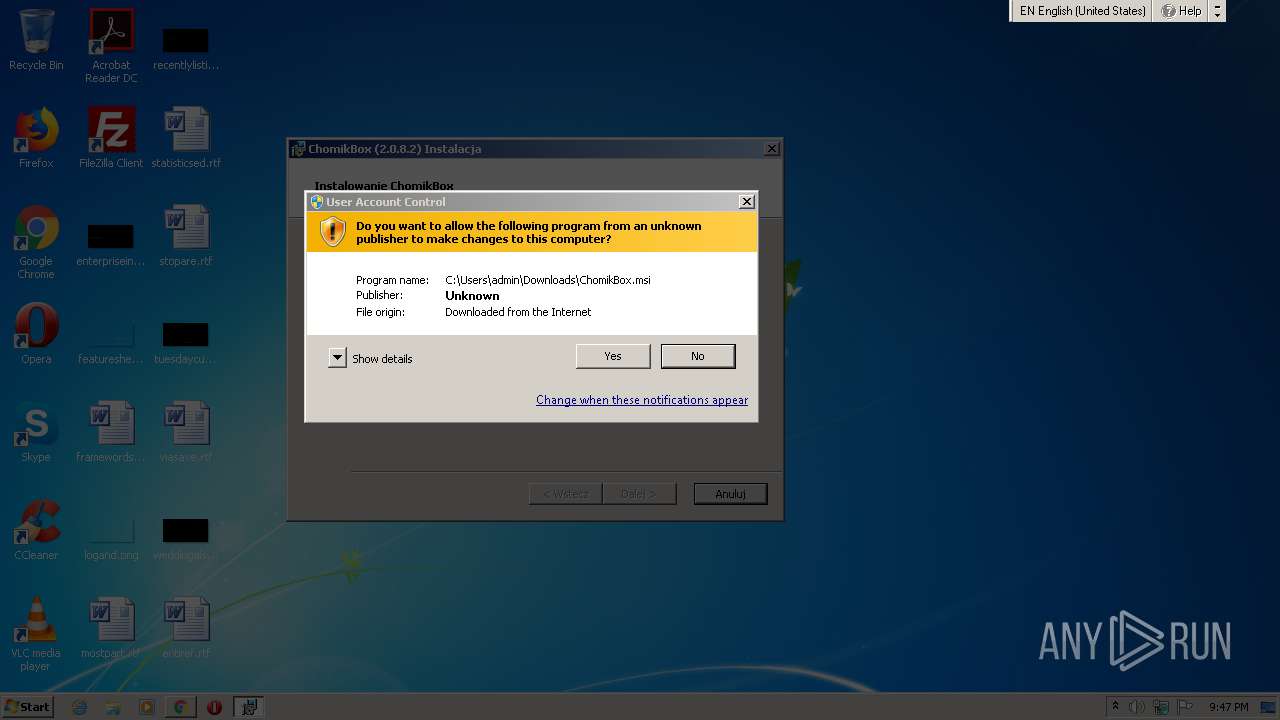The image size is (1280, 720).
Task: Open stopare.rtf document icon
Action: pyautogui.click(x=186, y=236)
